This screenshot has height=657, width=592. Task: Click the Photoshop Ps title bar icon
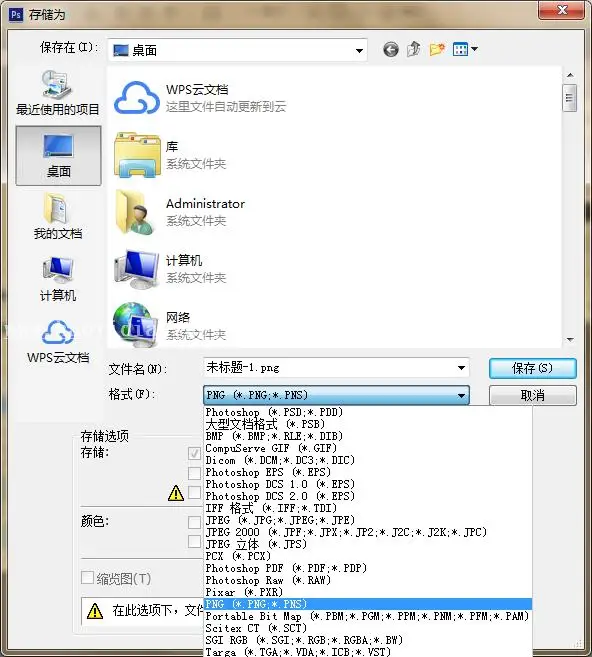[x=16, y=15]
